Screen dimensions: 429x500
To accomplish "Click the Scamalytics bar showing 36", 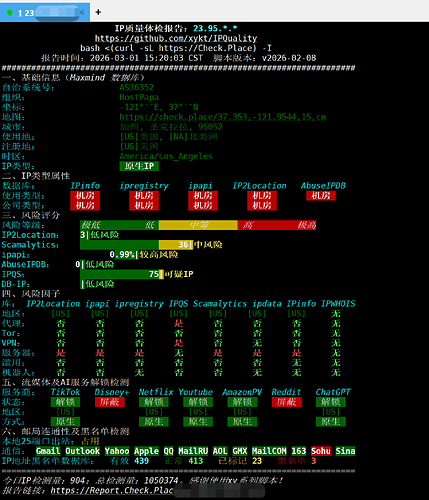I will point(136,245).
